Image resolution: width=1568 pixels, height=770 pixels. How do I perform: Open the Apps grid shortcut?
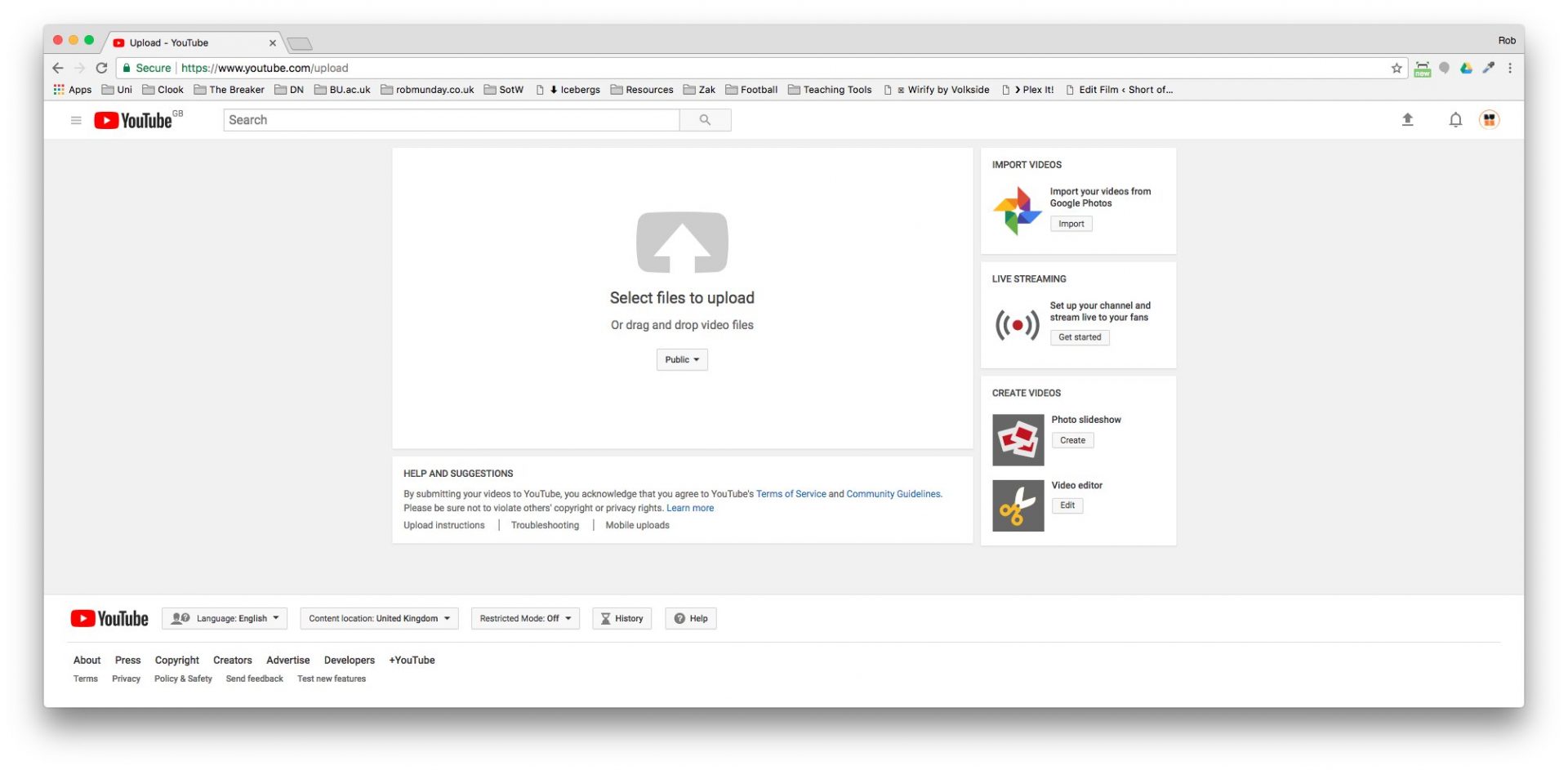tap(73, 90)
